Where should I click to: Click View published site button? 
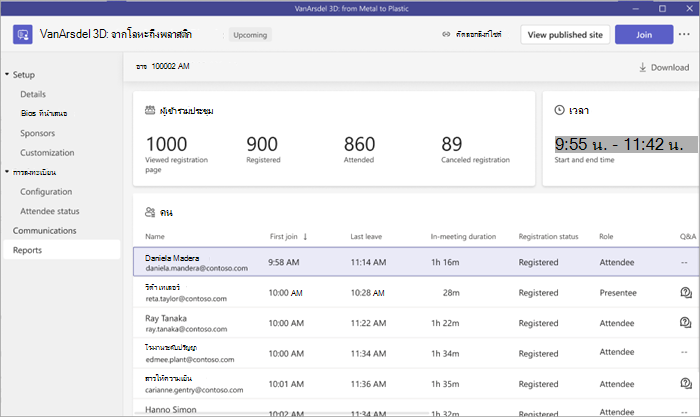(x=565, y=35)
